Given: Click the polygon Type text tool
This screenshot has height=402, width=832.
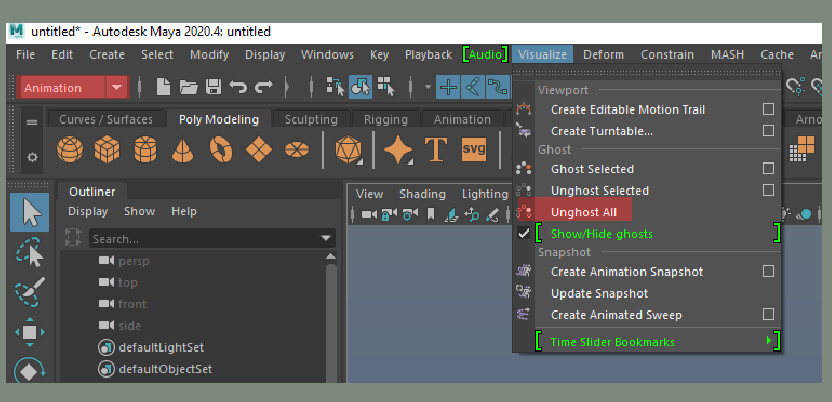Looking at the screenshot, I should tap(436, 150).
